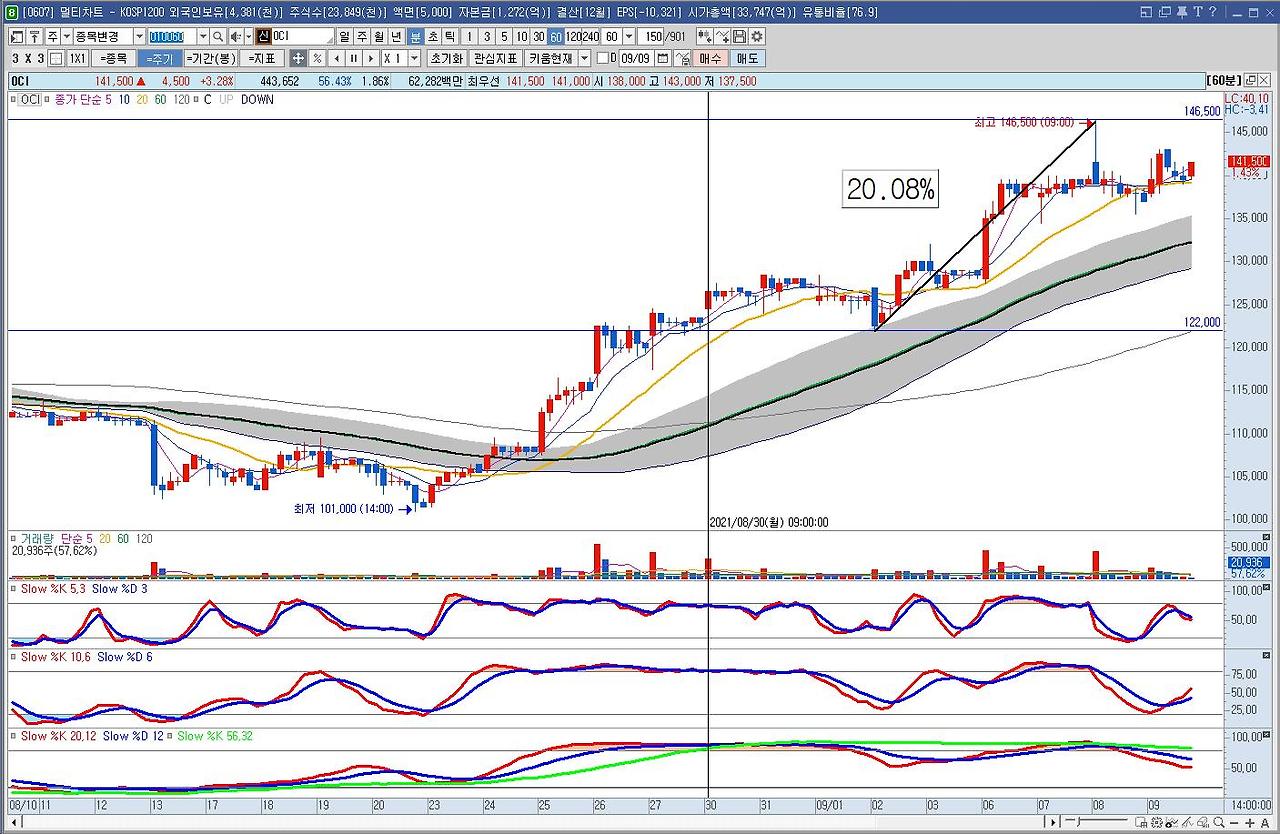Click the bottom chart zoom slider
The width and height of the screenshot is (1280, 834).
(x=1096, y=821)
